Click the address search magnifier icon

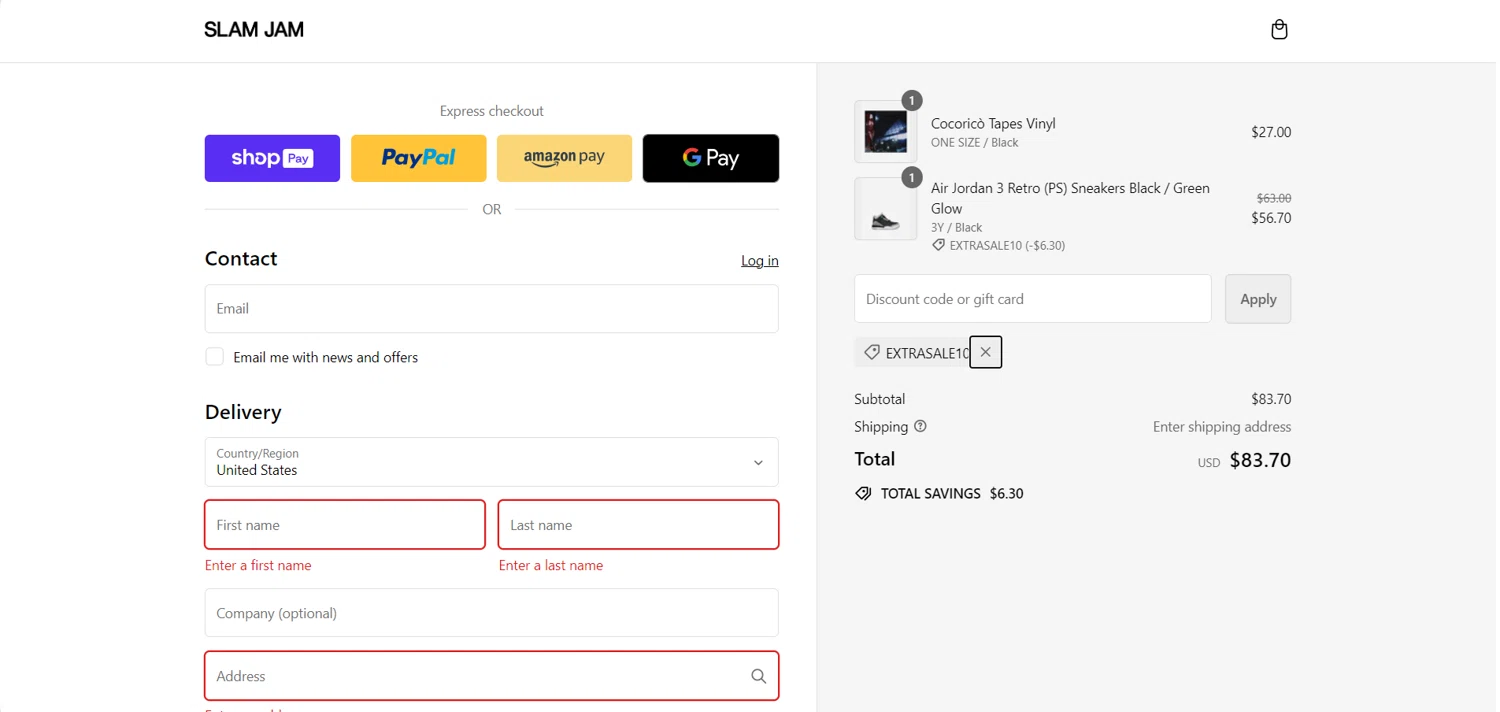758,676
